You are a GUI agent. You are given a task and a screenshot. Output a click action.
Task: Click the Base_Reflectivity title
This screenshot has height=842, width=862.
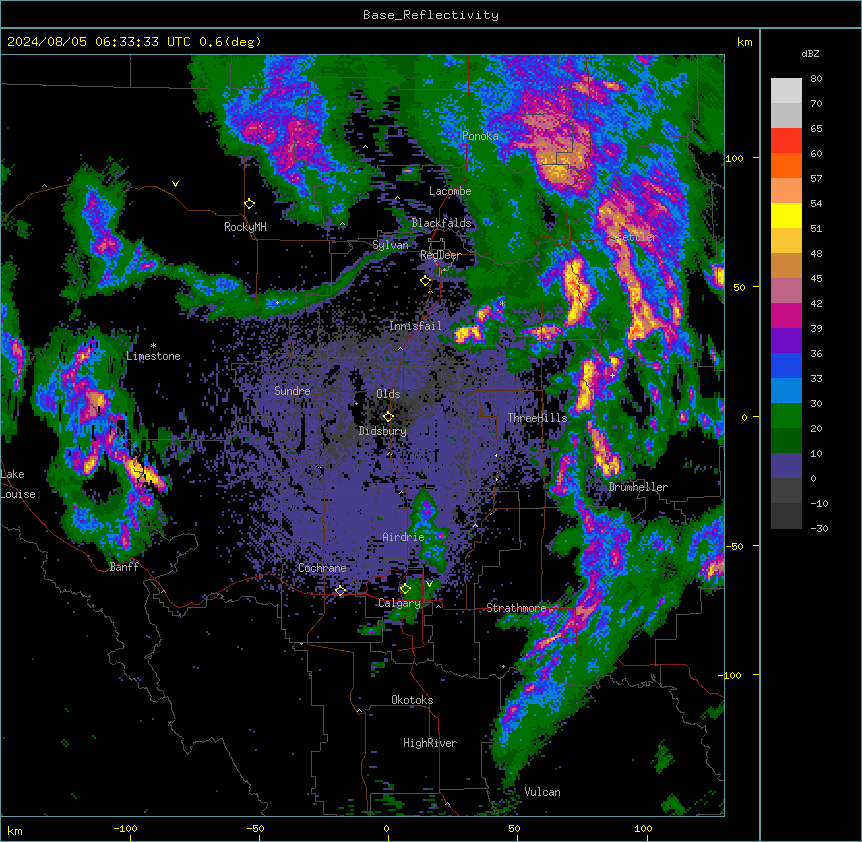click(x=431, y=15)
